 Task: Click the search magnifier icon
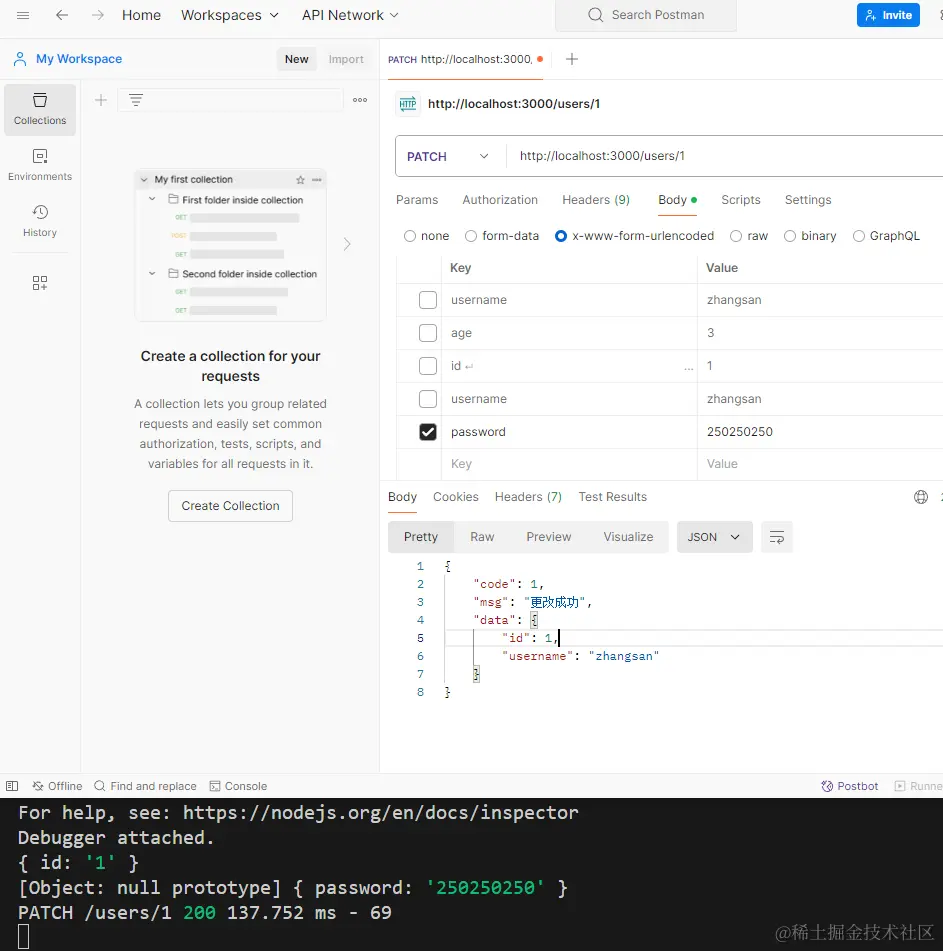pos(596,15)
